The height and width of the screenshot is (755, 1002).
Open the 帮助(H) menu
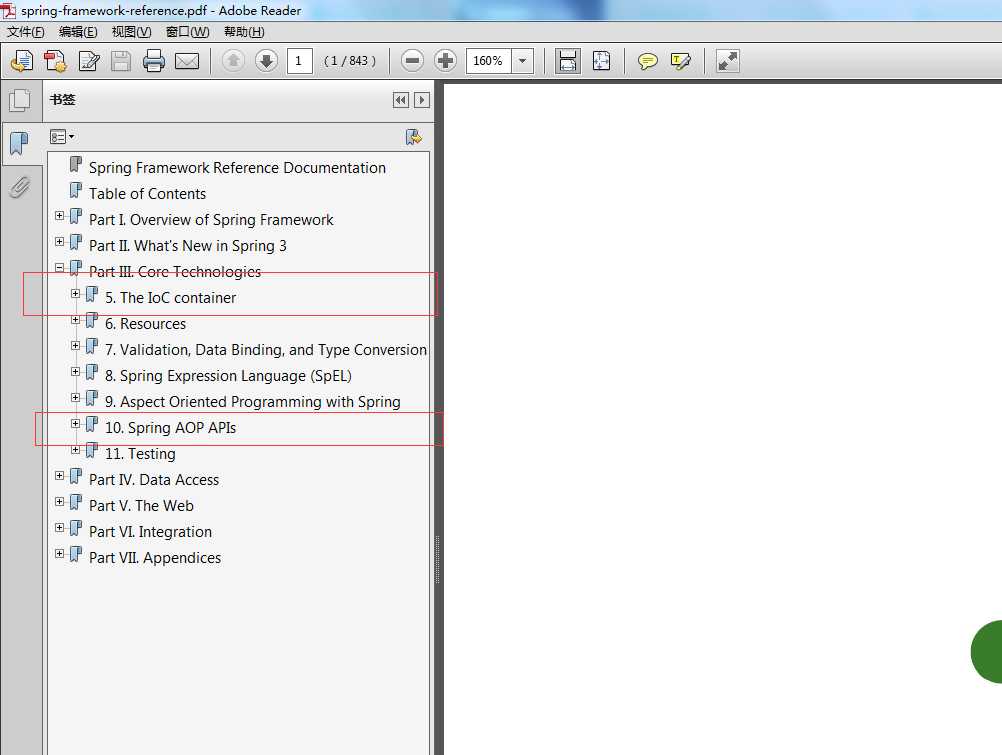point(244,31)
